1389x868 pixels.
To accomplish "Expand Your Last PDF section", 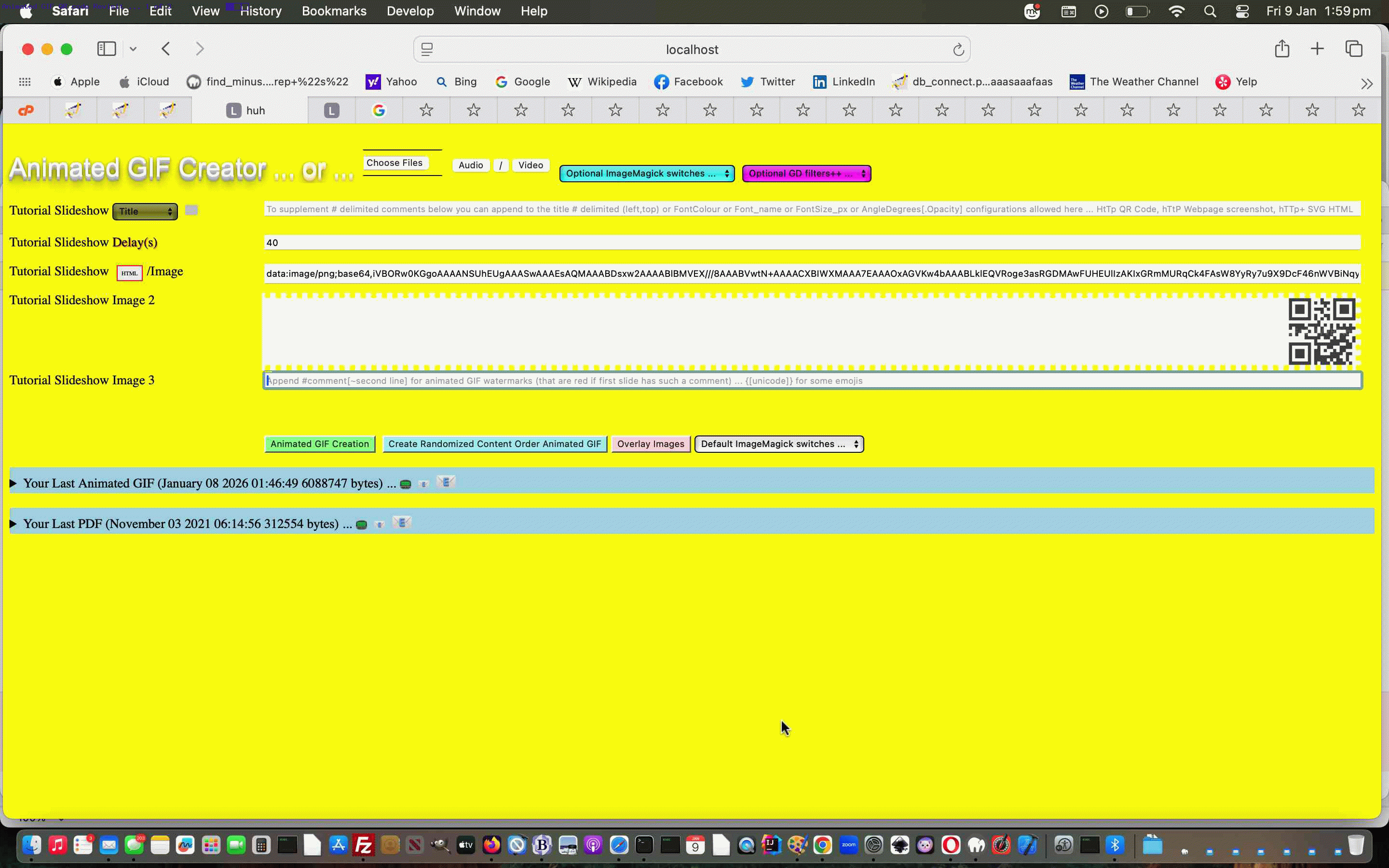I will coord(13,524).
